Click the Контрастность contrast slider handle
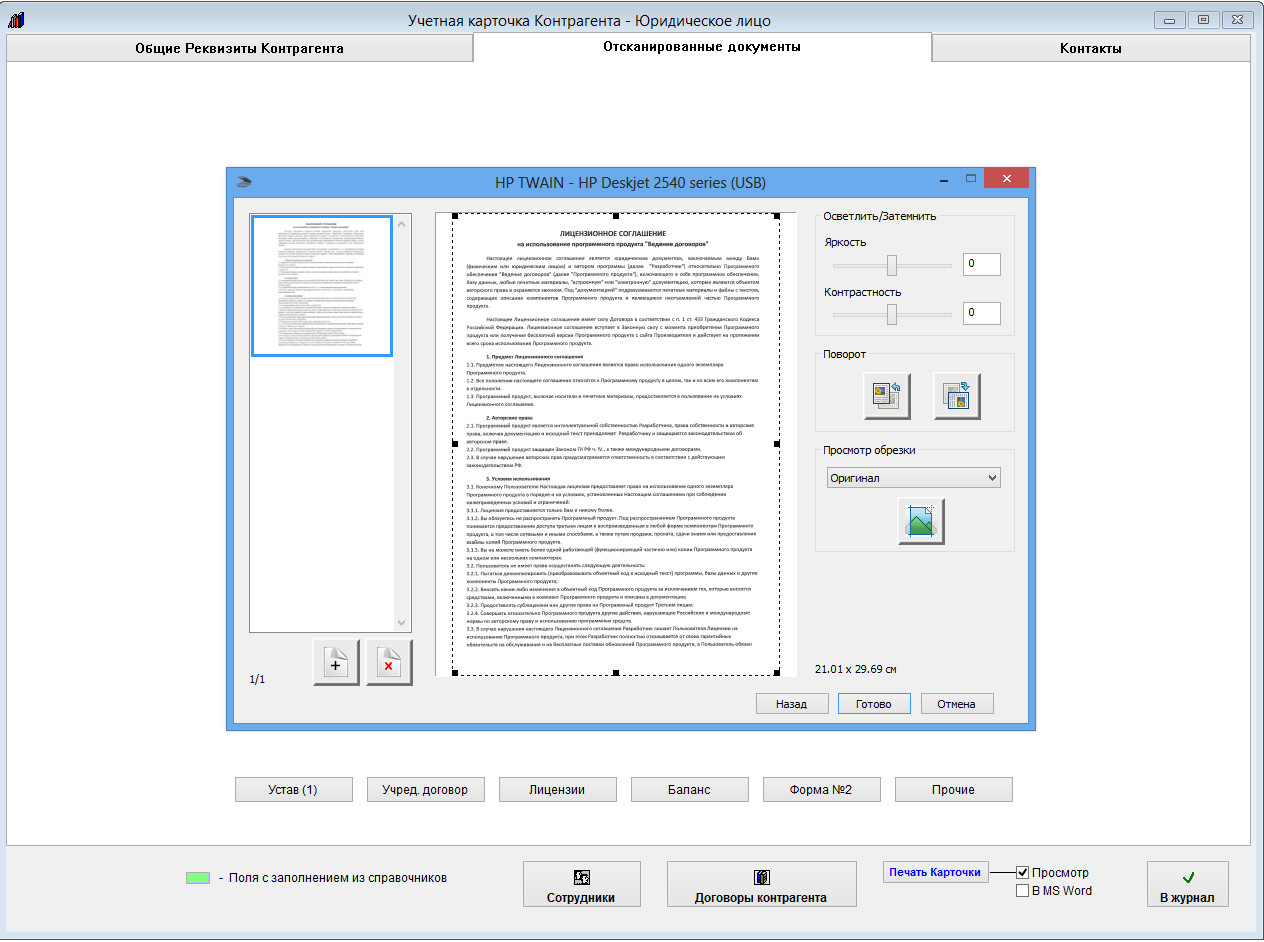The height and width of the screenshot is (942, 1264). 891,314
